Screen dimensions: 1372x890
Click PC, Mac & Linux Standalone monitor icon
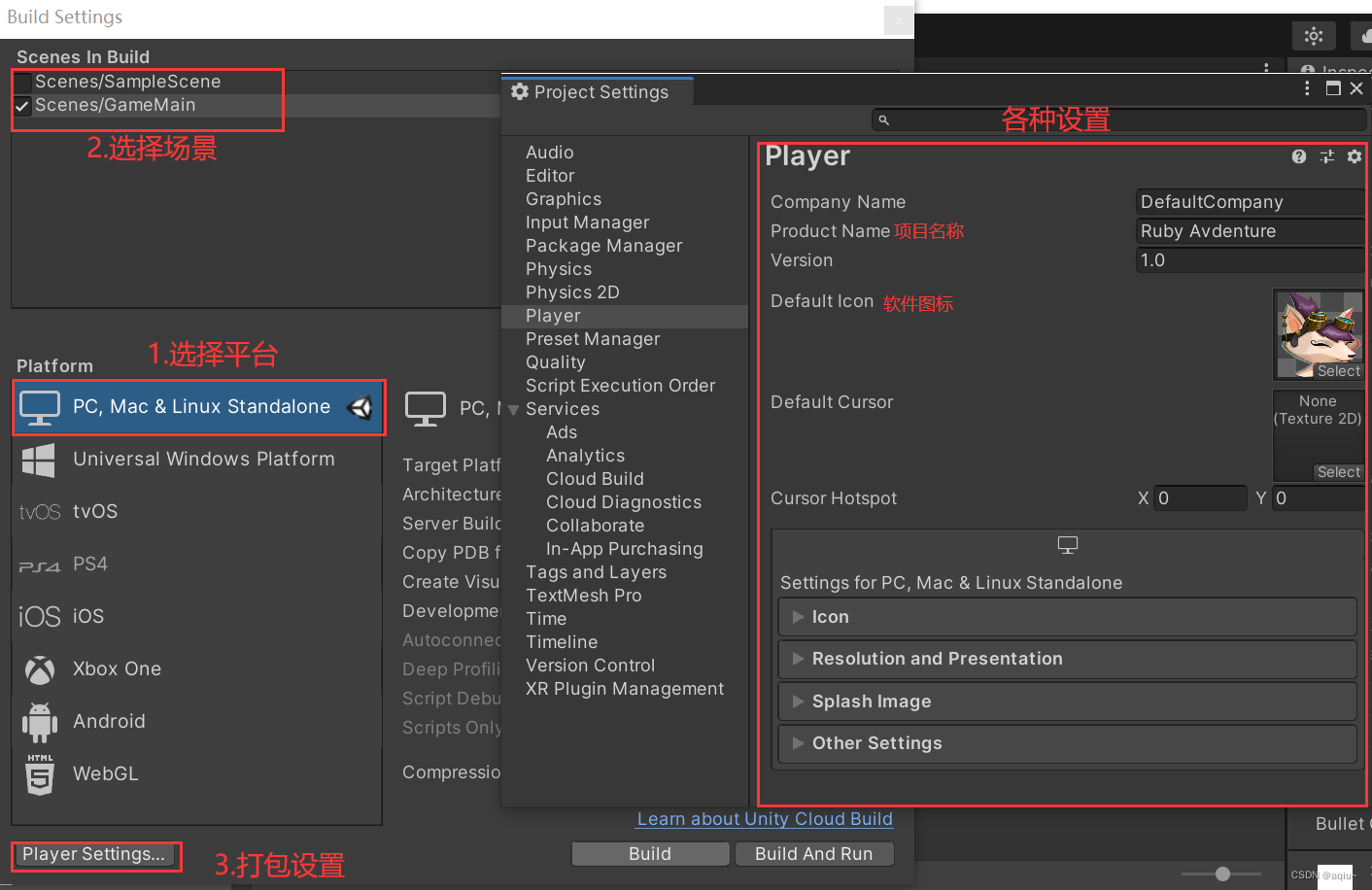tap(40, 408)
